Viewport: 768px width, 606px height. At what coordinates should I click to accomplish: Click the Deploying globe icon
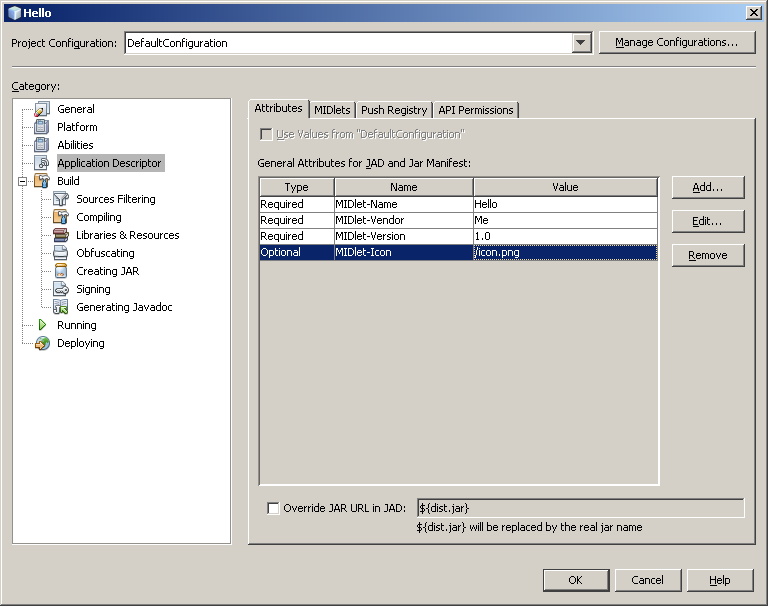(42, 343)
